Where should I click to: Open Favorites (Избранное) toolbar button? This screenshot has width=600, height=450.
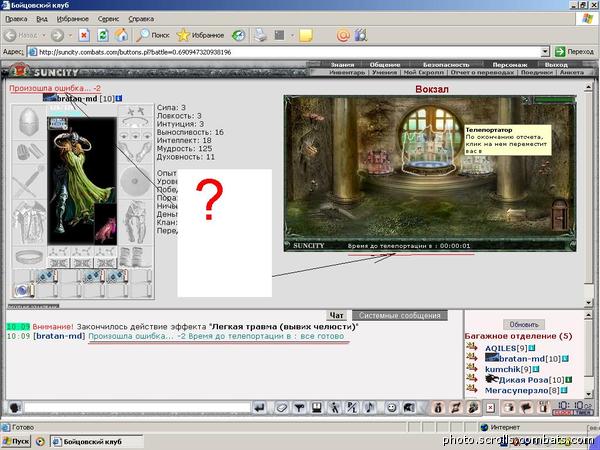(200, 35)
